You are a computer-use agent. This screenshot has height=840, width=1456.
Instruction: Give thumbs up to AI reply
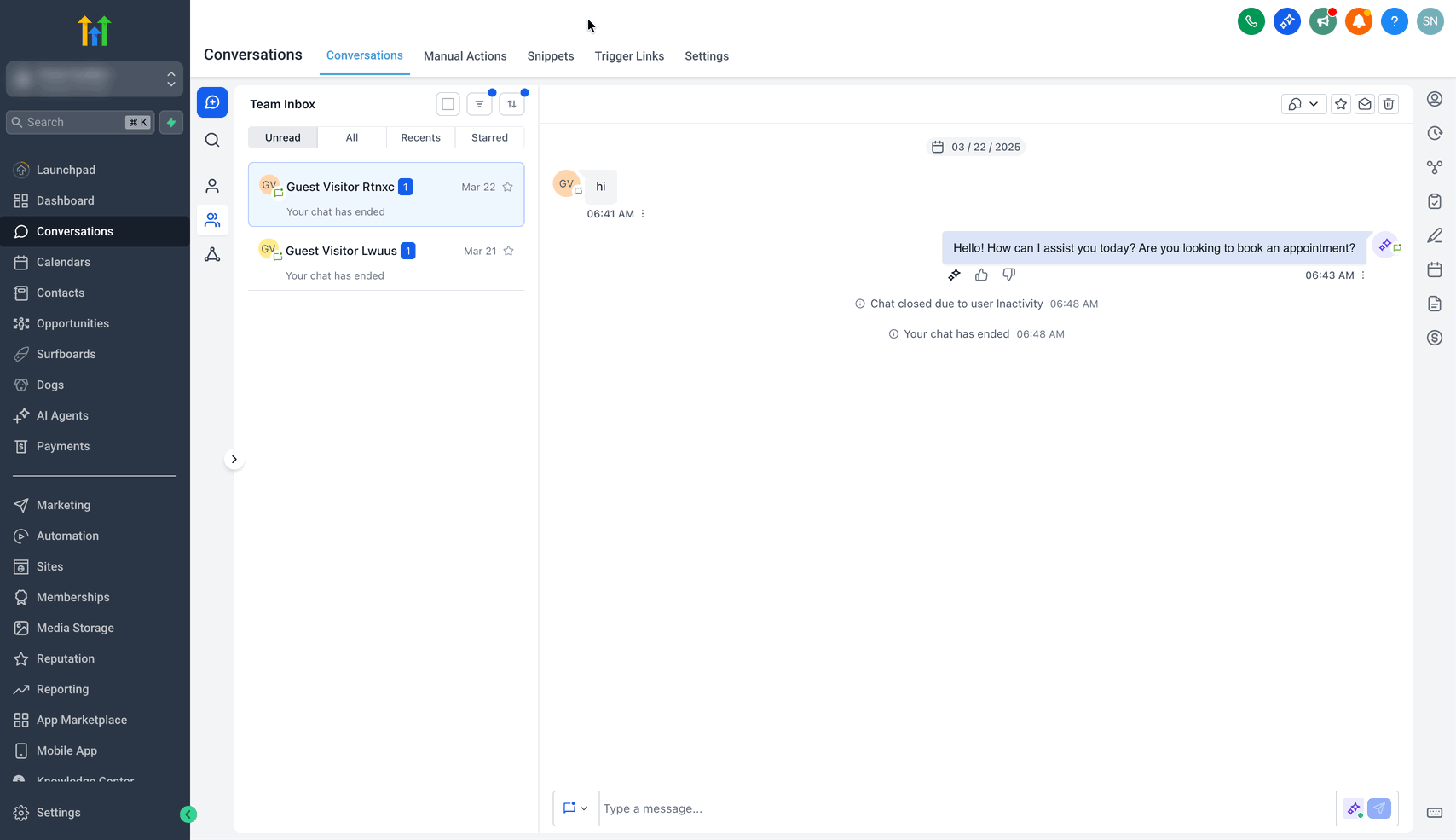point(981,275)
